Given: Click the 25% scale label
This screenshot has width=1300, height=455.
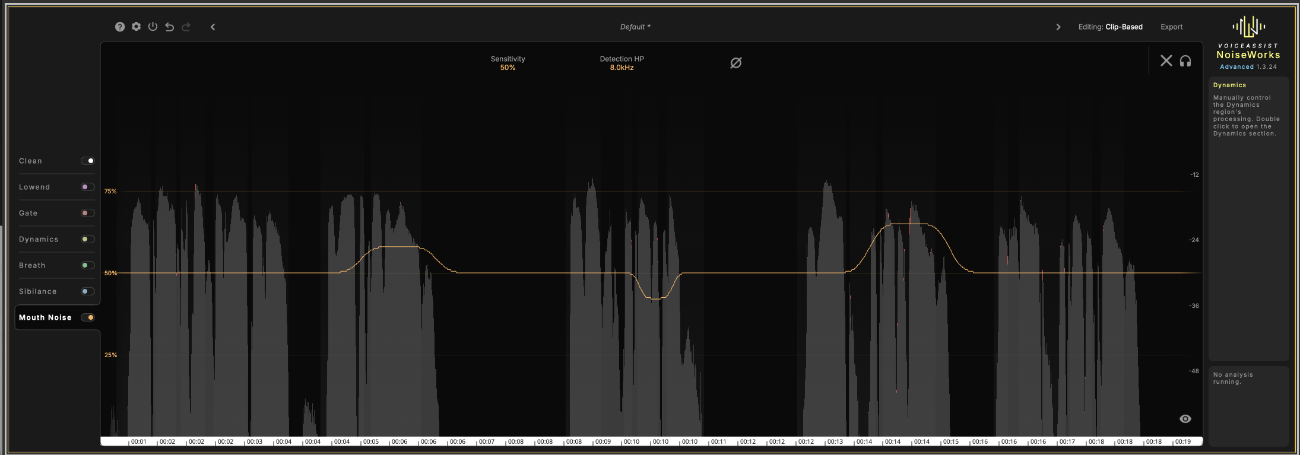Looking at the screenshot, I should coord(110,355).
